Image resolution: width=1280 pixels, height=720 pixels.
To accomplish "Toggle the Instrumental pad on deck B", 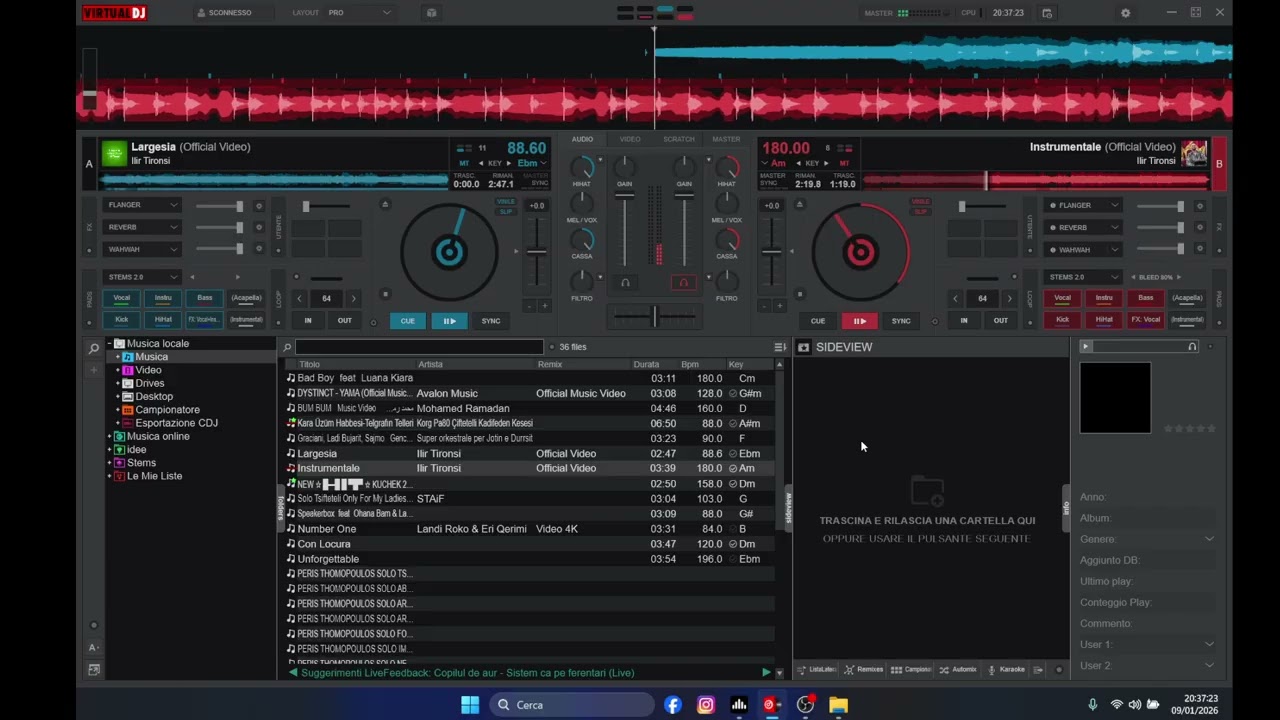I will pyautogui.click(x=1187, y=320).
